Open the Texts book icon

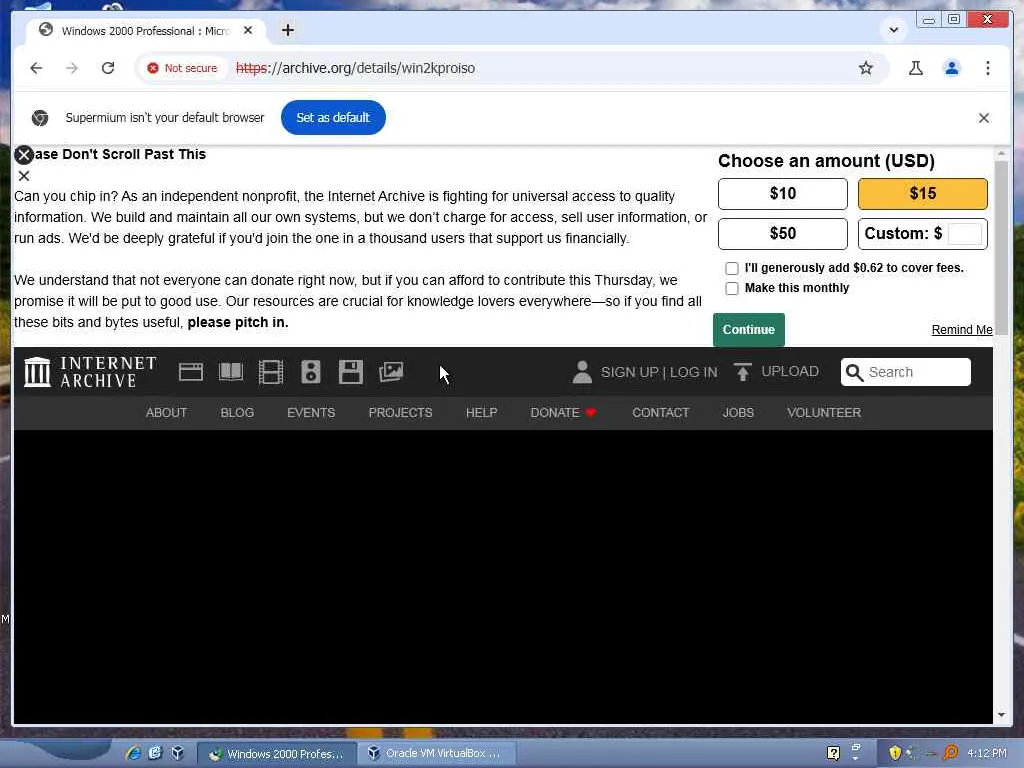click(231, 372)
